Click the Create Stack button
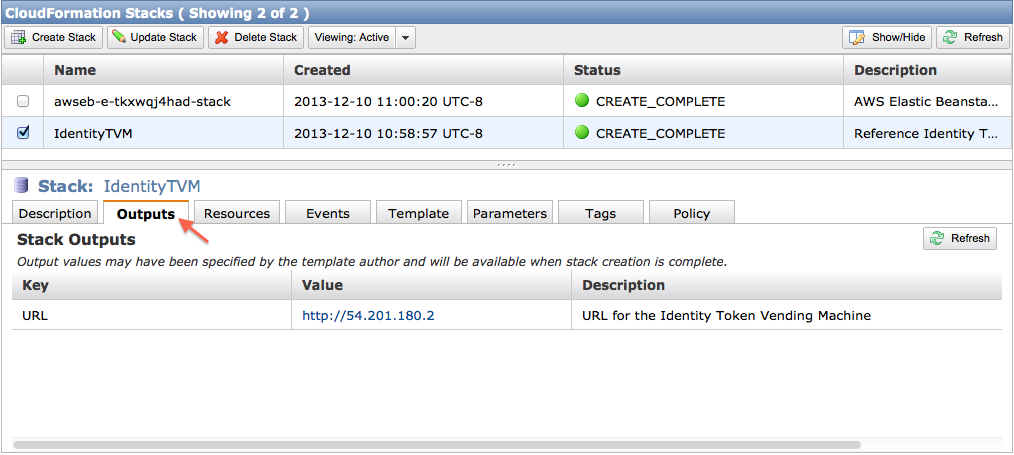Screen dimensions: 1014x455 tap(54, 37)
